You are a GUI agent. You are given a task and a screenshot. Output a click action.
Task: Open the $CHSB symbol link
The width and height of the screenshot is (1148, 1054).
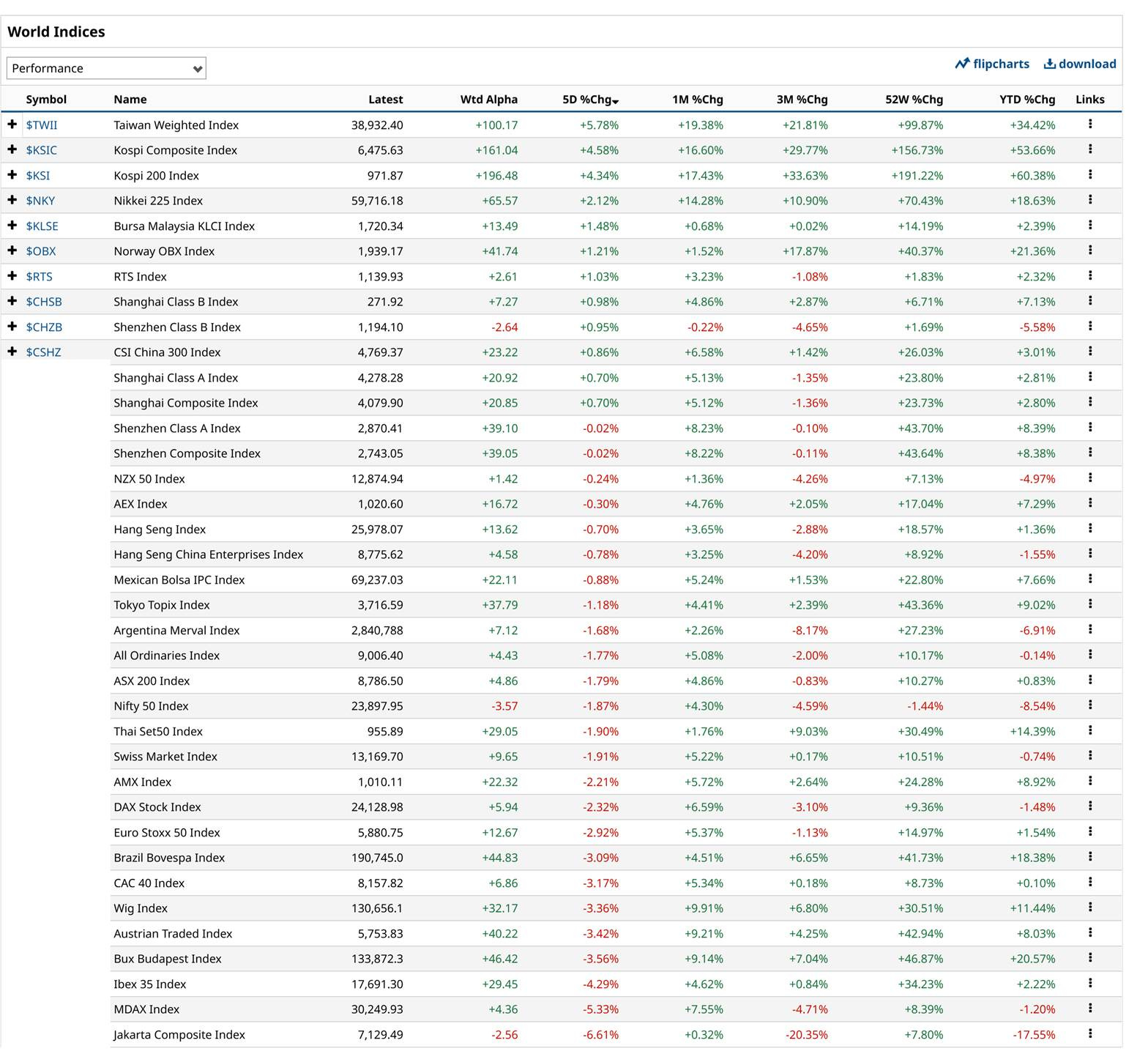coord(44,302)
